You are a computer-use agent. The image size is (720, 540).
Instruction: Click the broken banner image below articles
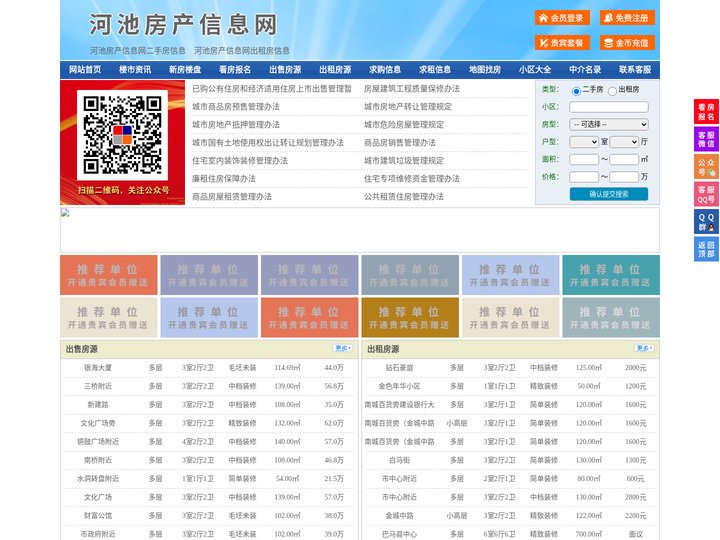pos(360,230)
